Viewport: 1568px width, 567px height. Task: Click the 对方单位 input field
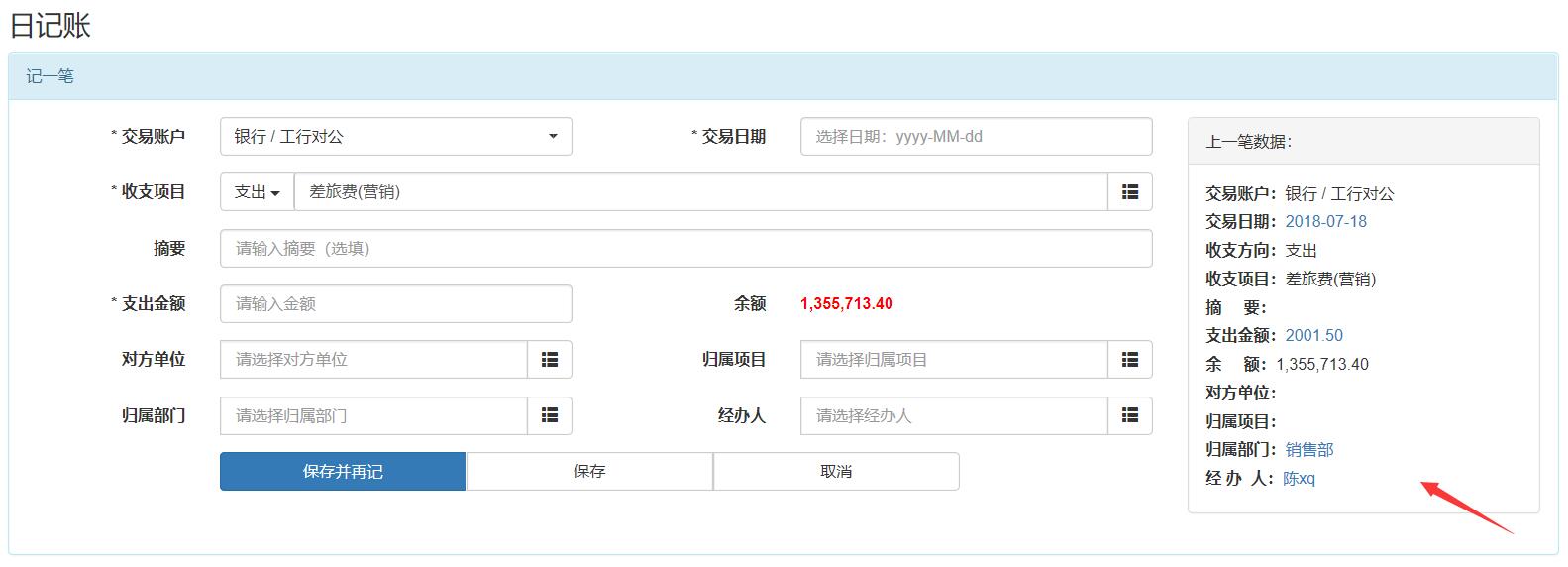click(373, 360)
